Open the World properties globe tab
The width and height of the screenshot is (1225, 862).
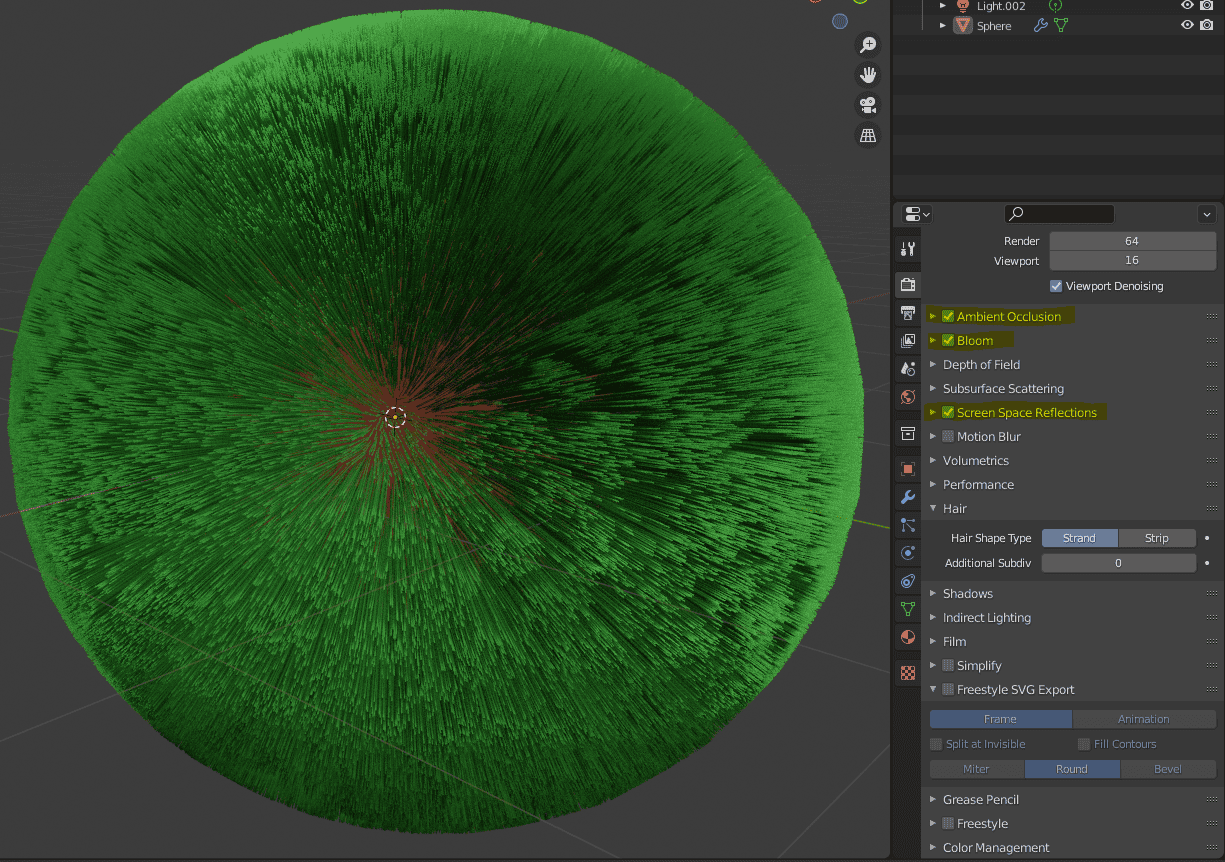(x=908, y=397)
